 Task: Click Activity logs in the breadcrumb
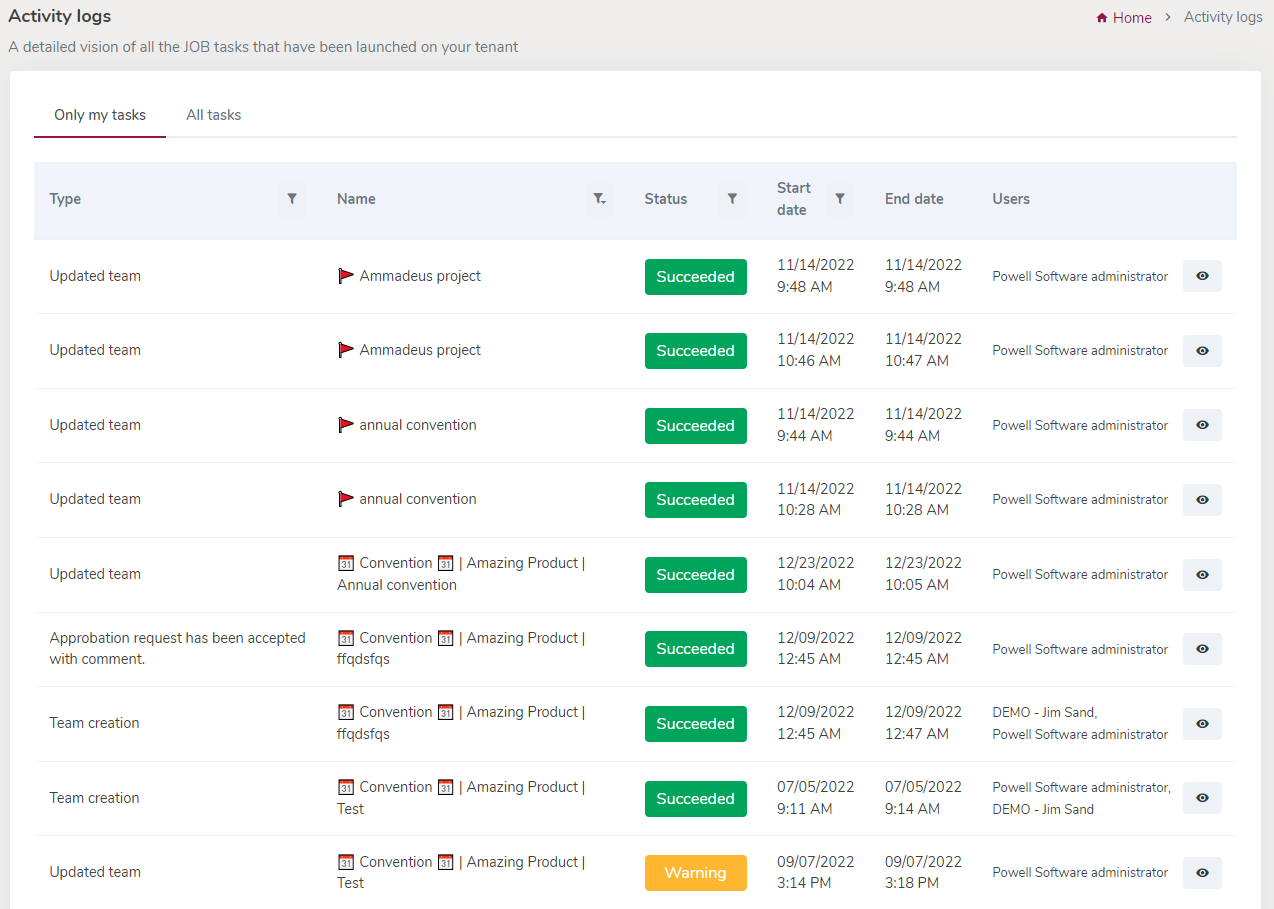[1223, 17]
